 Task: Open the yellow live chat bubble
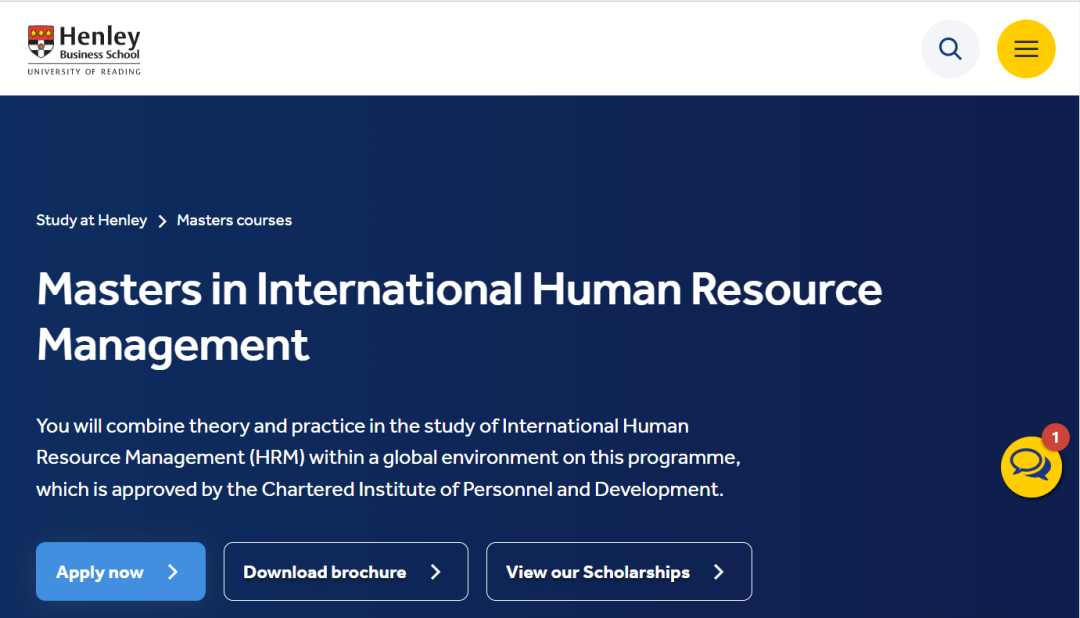click(x=1030, y=467)
